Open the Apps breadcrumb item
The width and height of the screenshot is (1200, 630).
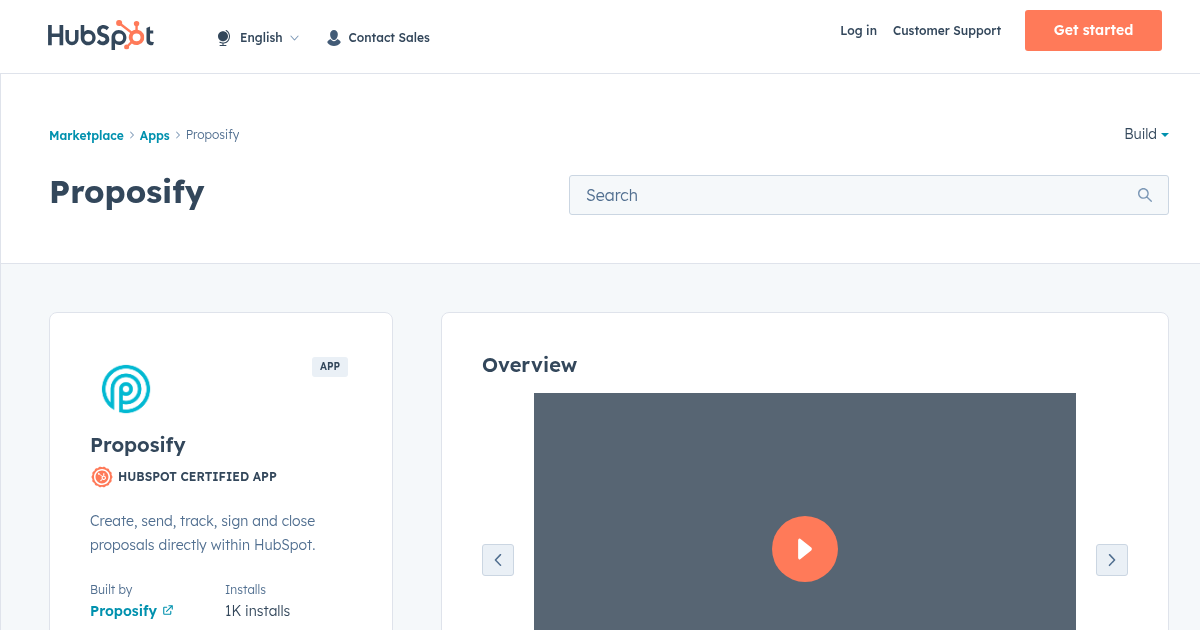point(154,135)
